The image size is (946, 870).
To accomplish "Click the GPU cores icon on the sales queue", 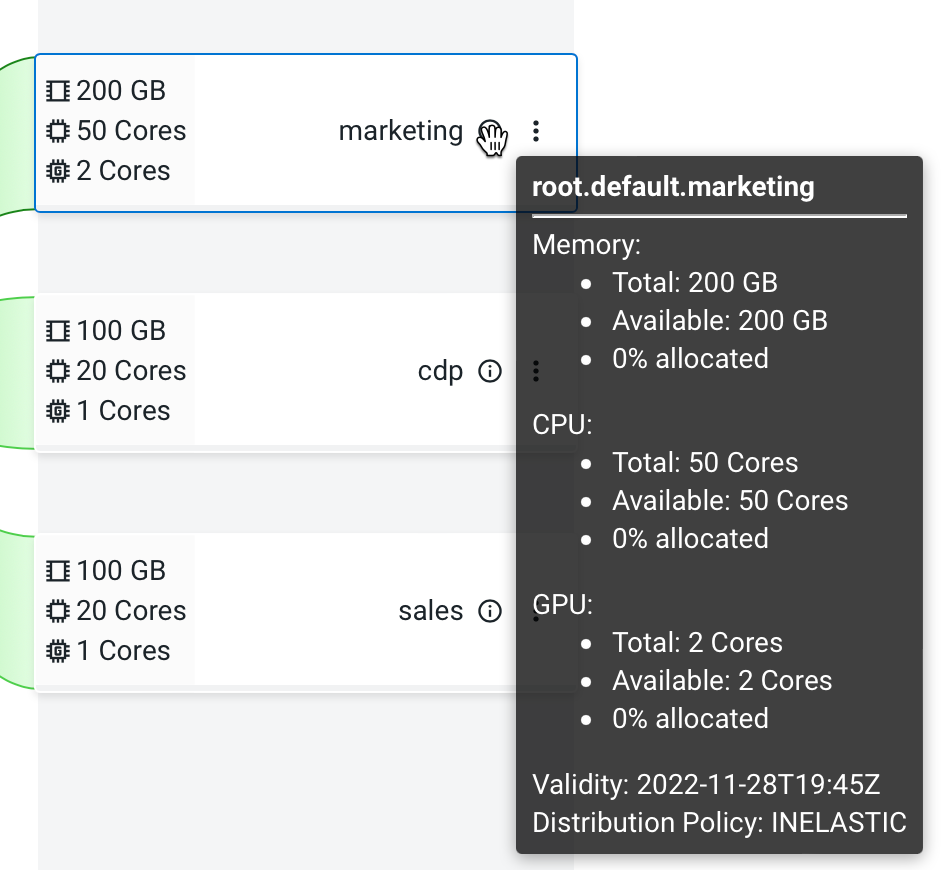I will tap(58, 650).
